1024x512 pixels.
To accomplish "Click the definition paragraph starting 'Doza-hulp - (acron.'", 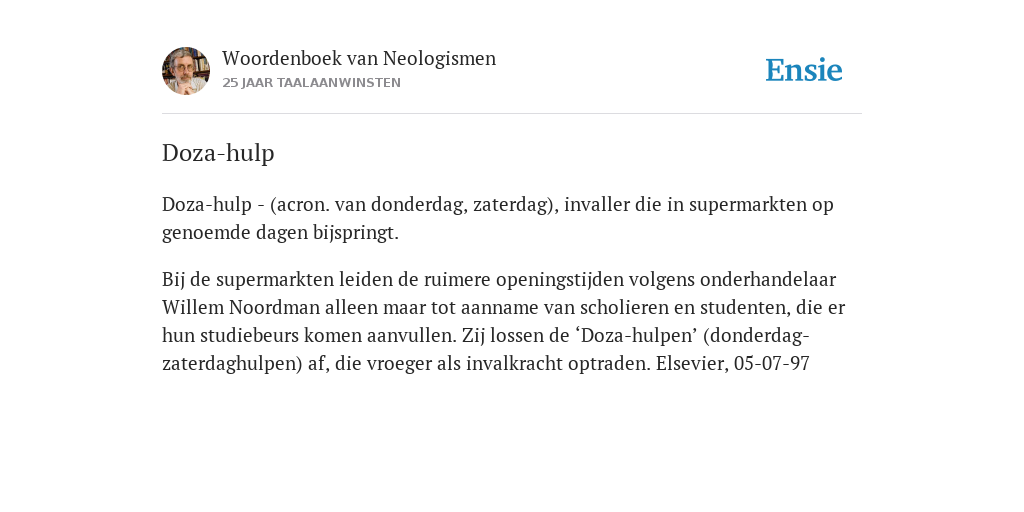I will coord(498,218).
